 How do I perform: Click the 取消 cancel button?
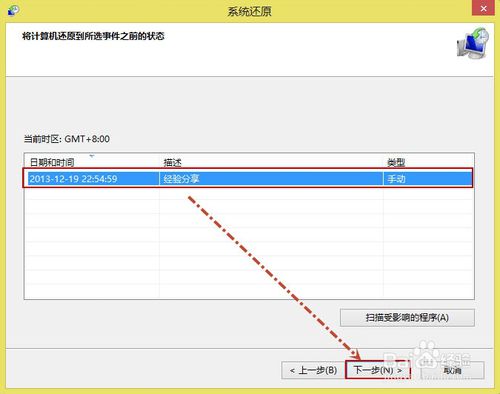point(452,370)
